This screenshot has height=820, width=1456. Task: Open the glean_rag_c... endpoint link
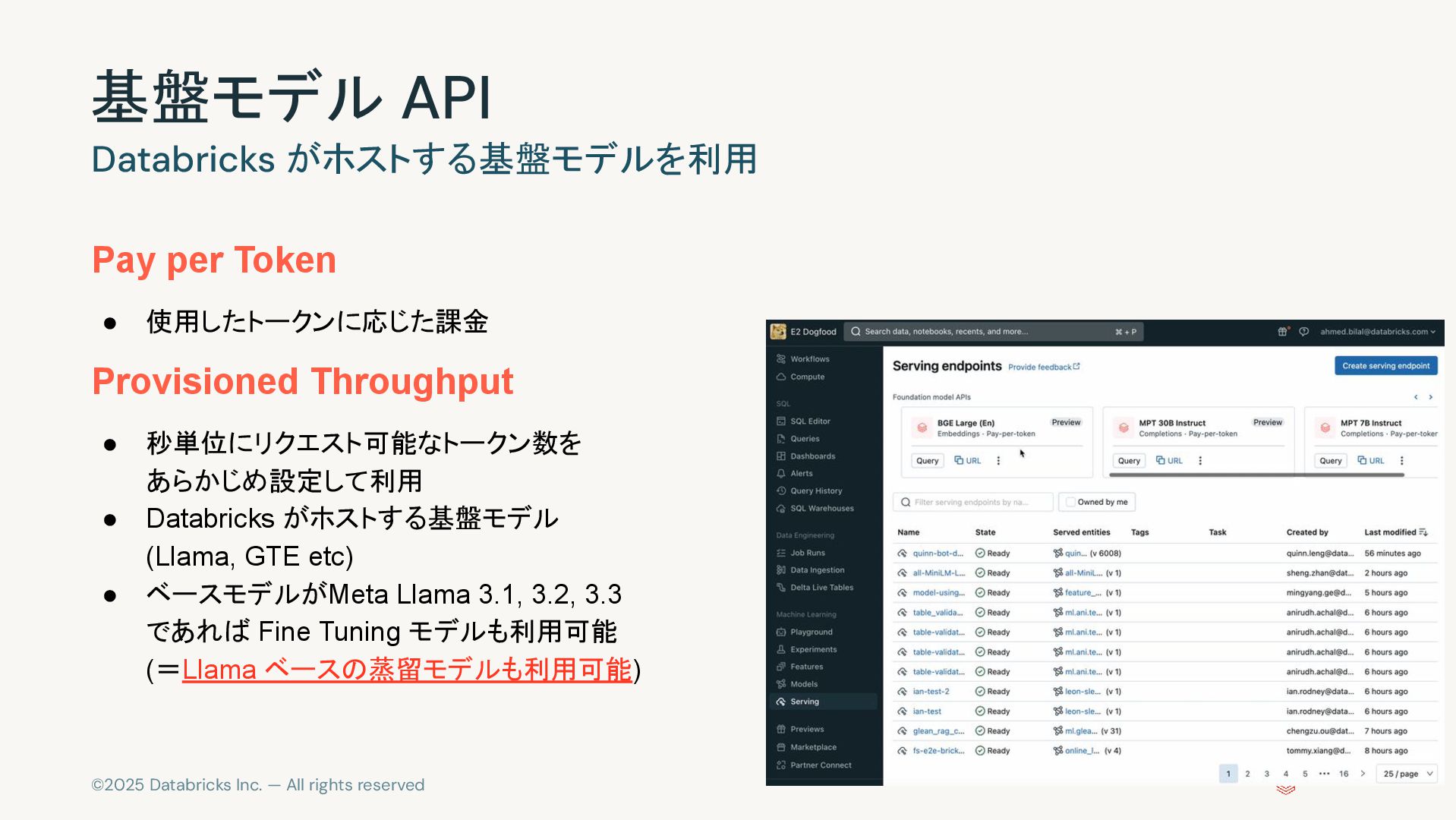click(x=938, y=731)
